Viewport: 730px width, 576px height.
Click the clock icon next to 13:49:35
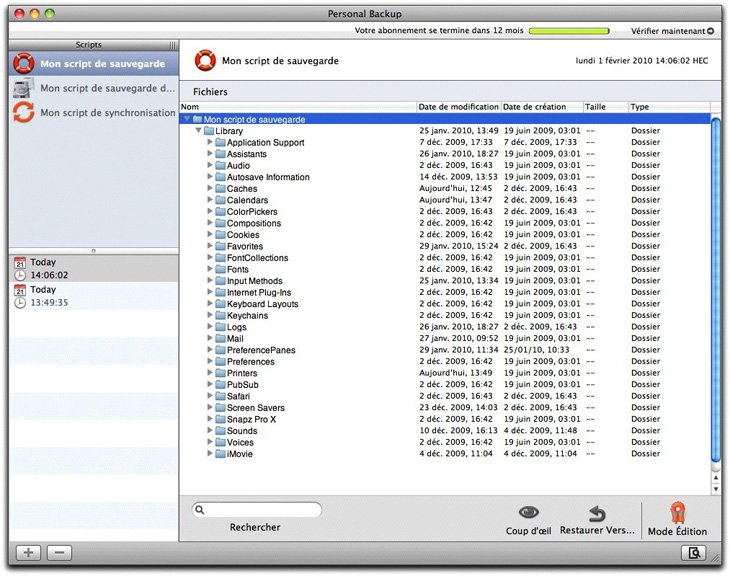(20, 303)
